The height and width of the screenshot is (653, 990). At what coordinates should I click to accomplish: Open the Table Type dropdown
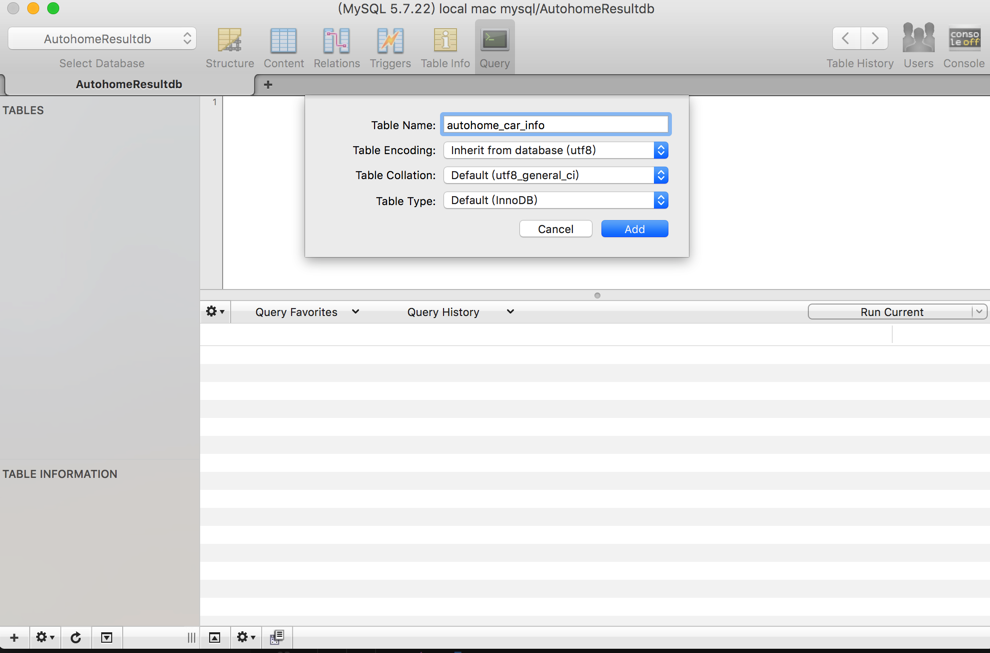tap(556, 200)
